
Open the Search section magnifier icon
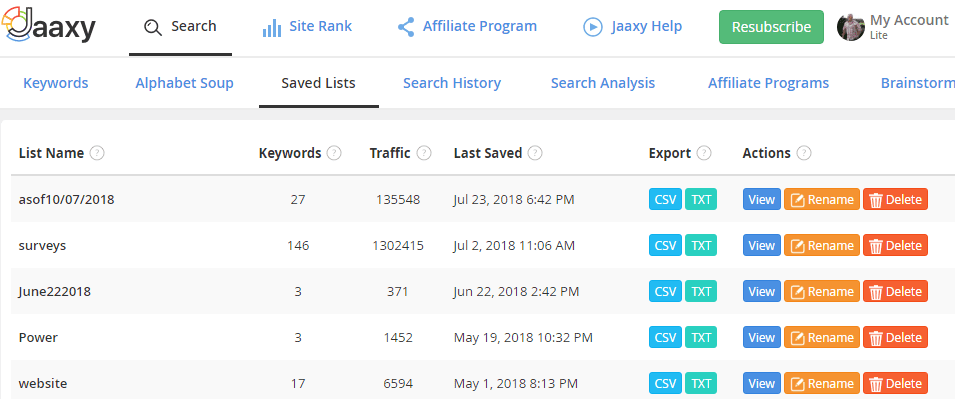click(152, 27)
